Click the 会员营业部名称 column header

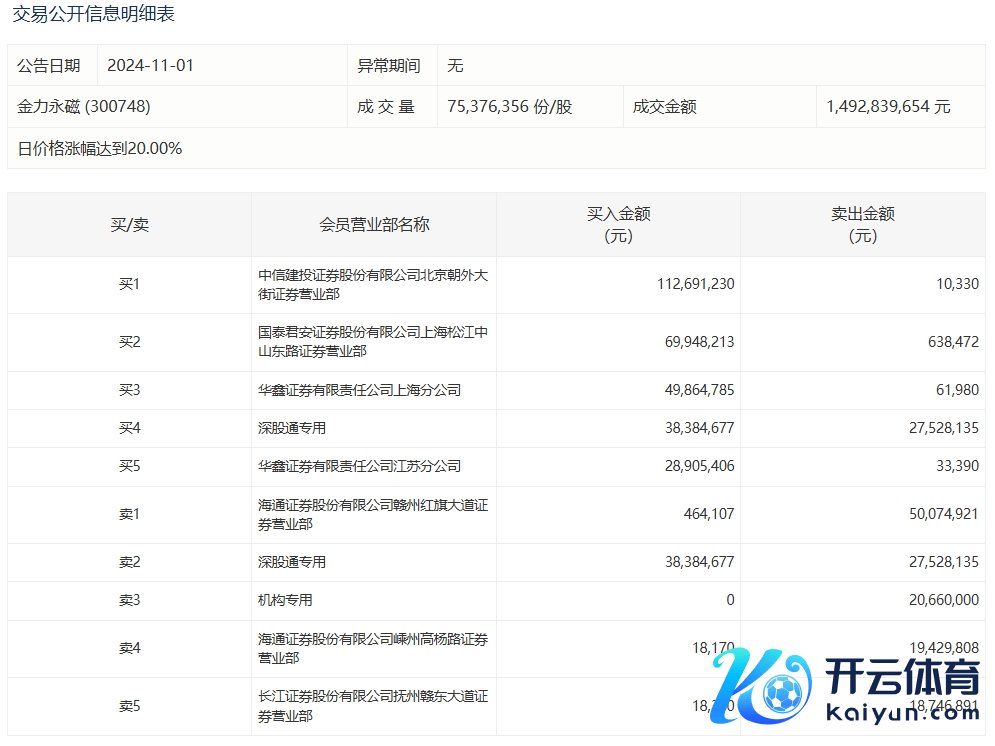tap(374, 225)
